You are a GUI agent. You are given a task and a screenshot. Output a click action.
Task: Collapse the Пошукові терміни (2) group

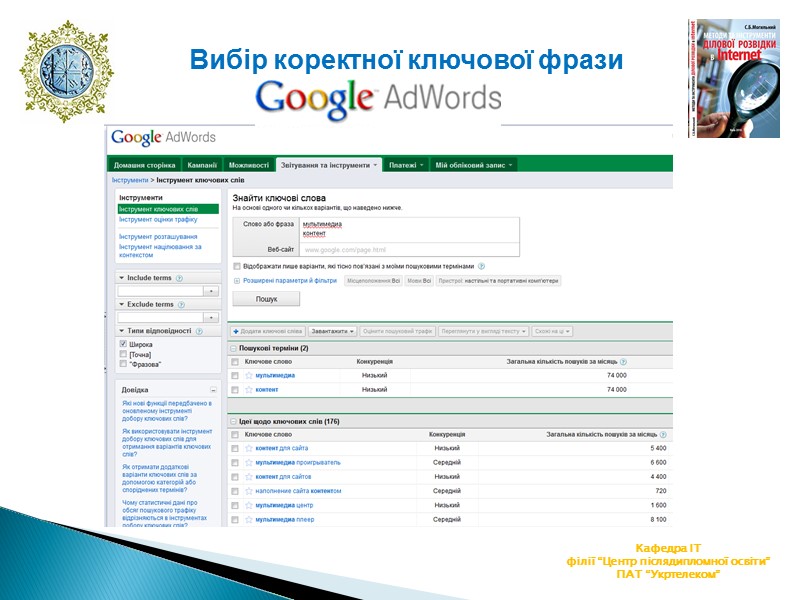[x=234, y=348]
